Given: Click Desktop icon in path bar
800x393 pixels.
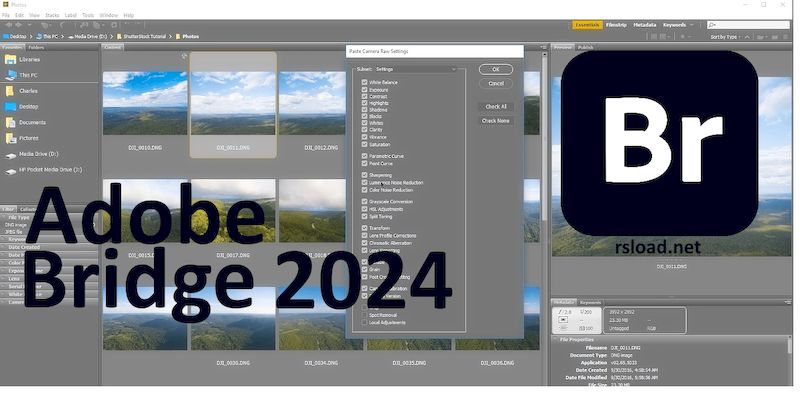Looking at the screenshot, I should click(6, 37).
